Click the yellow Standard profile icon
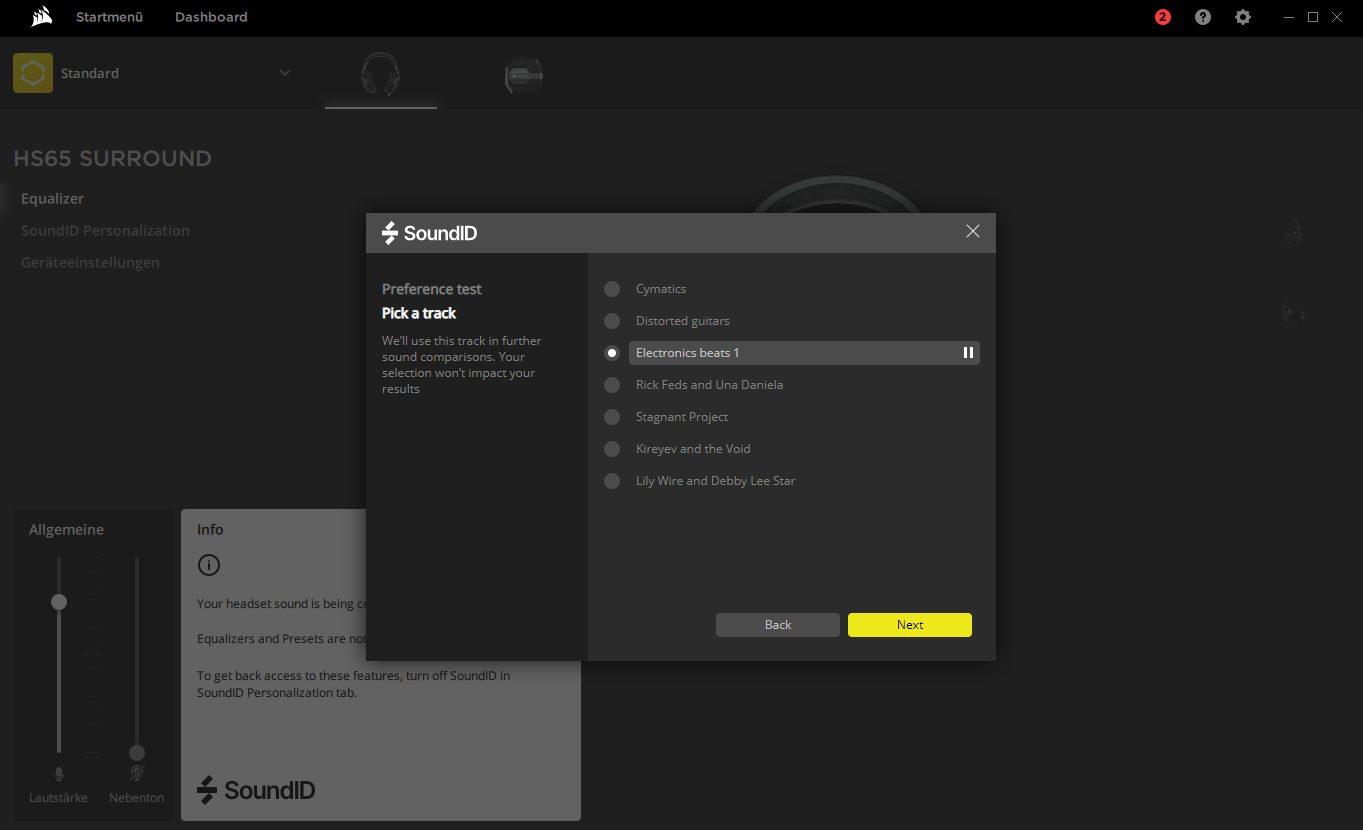Screen dimensions: 1363x830 (x=33, y=73)
